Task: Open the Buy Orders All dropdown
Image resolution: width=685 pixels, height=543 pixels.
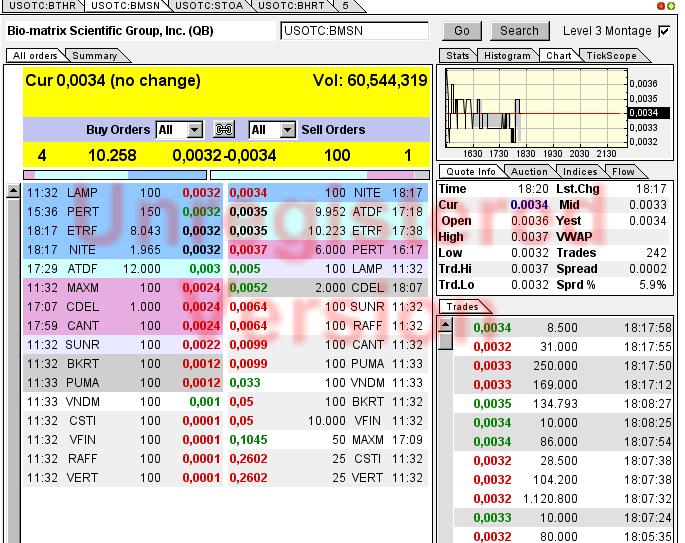Action: pos(179,130)
